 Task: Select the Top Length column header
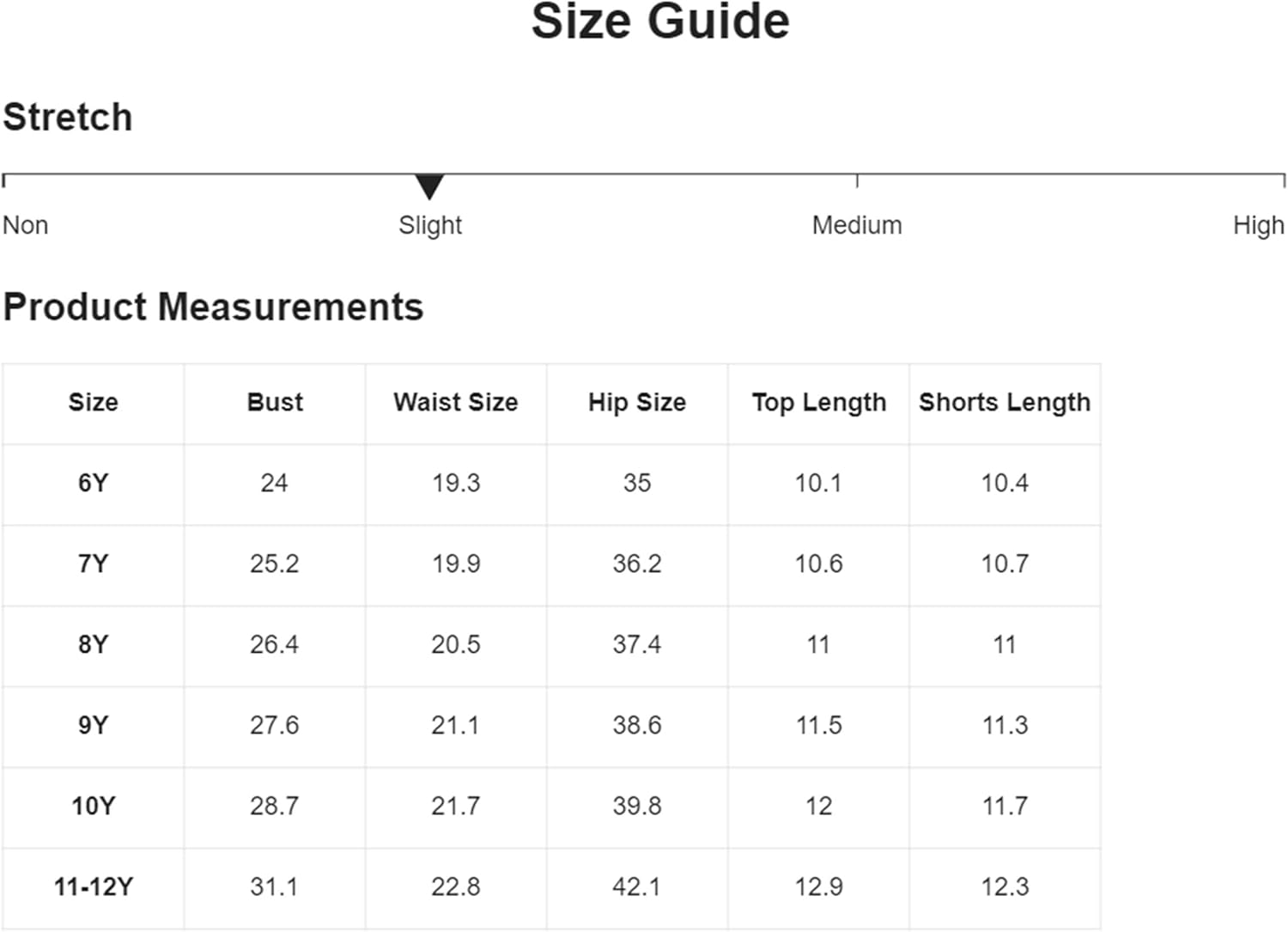click(x=818, y=402)
